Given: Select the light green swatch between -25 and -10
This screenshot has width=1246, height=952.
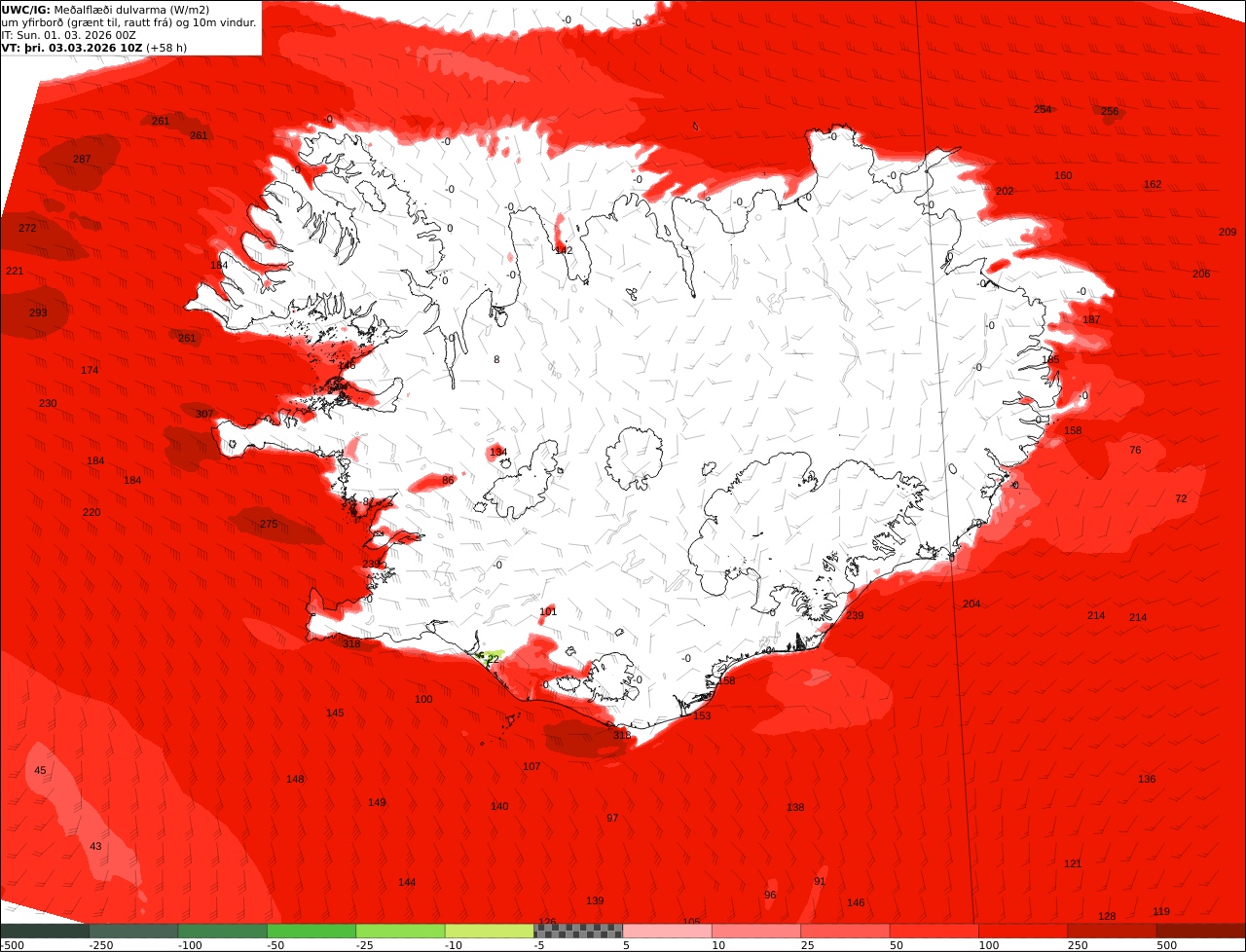Looking at the screenshot, I should coord(401,931).
